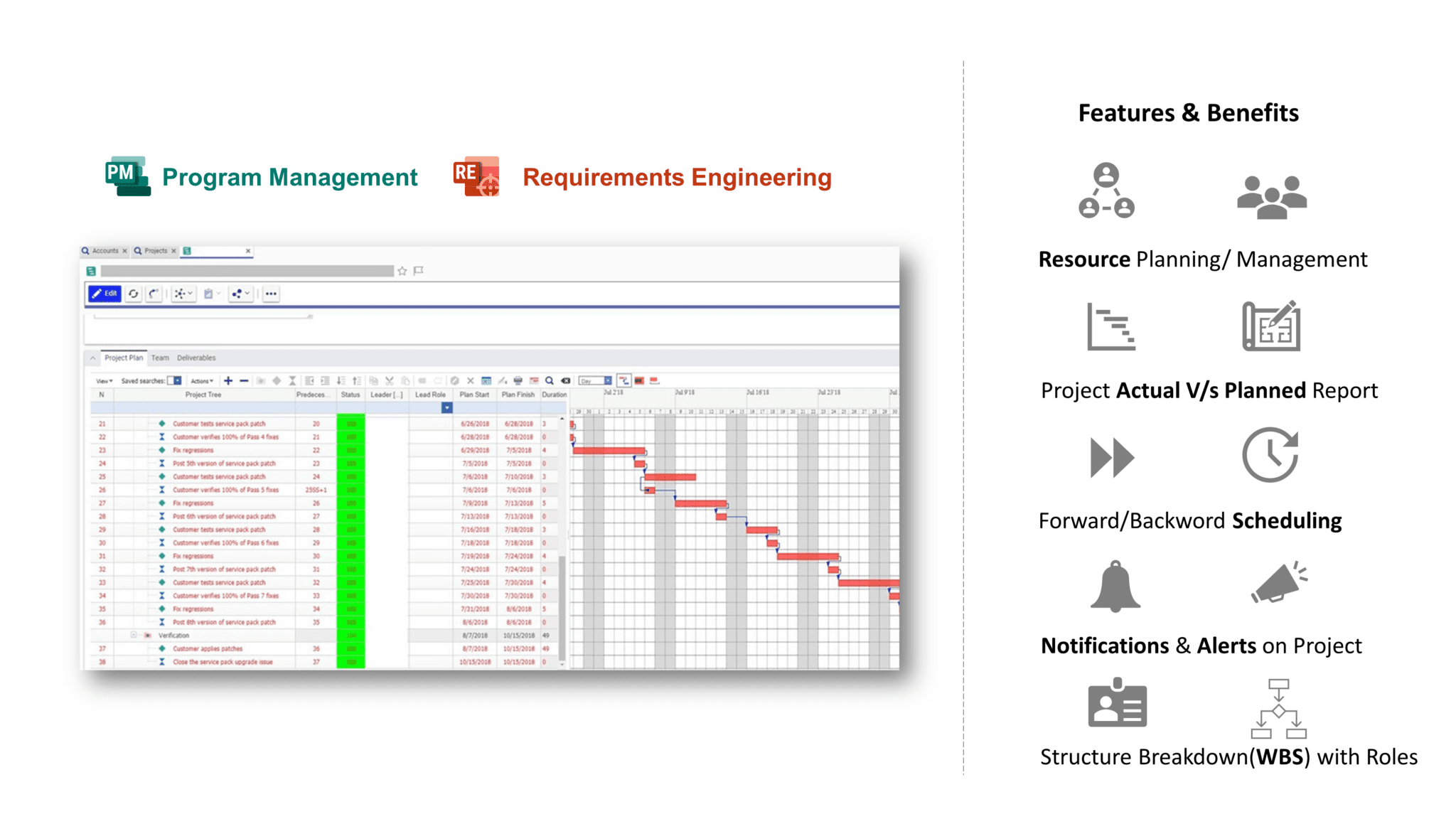
Task: Click the move up sort icon
Action: 357,381
